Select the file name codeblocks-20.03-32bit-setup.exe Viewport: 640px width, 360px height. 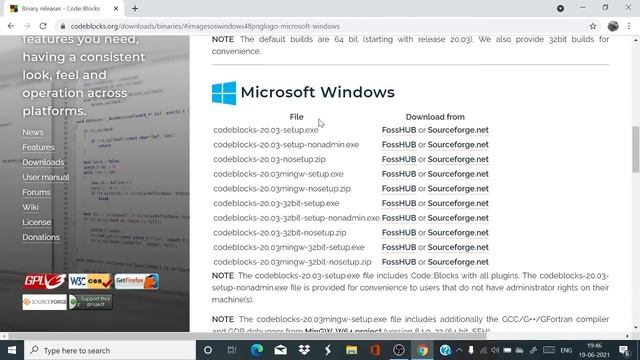pos(276,203)
